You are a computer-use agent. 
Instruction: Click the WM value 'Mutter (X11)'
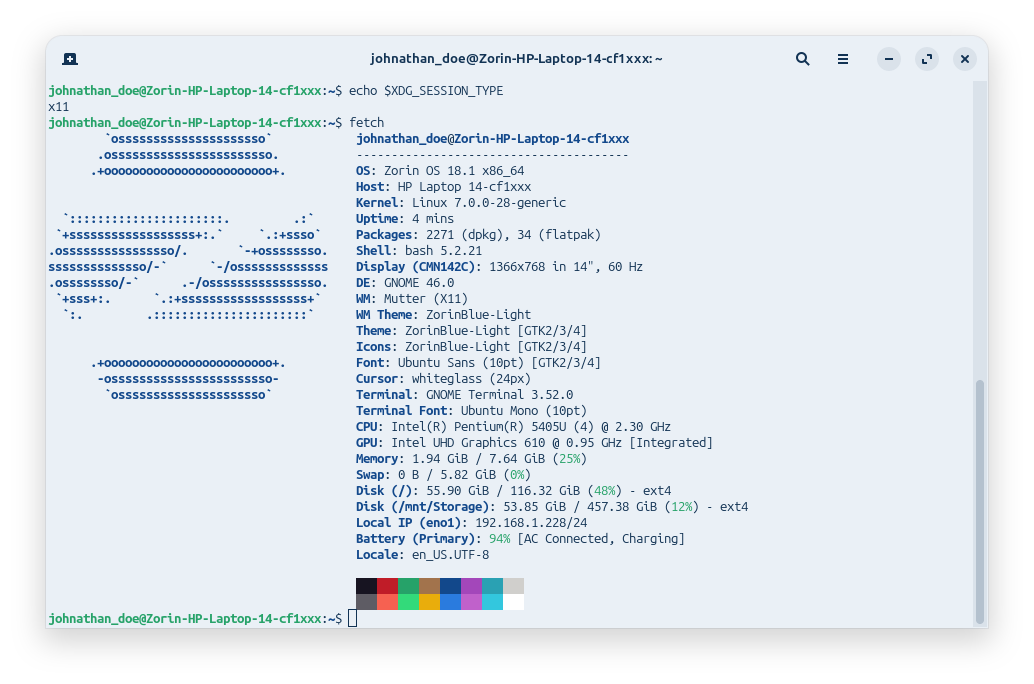(x=426, y=299)
